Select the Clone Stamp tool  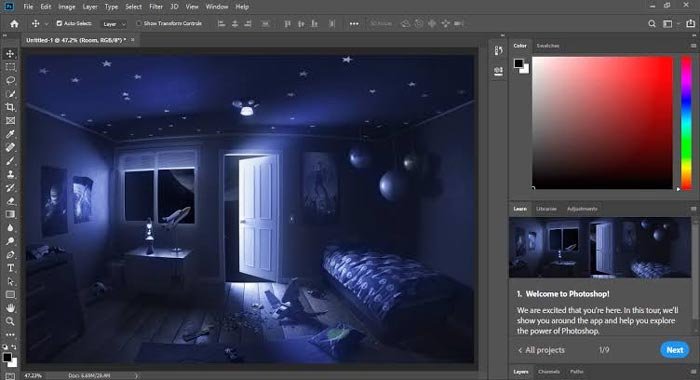coord(10,174)
